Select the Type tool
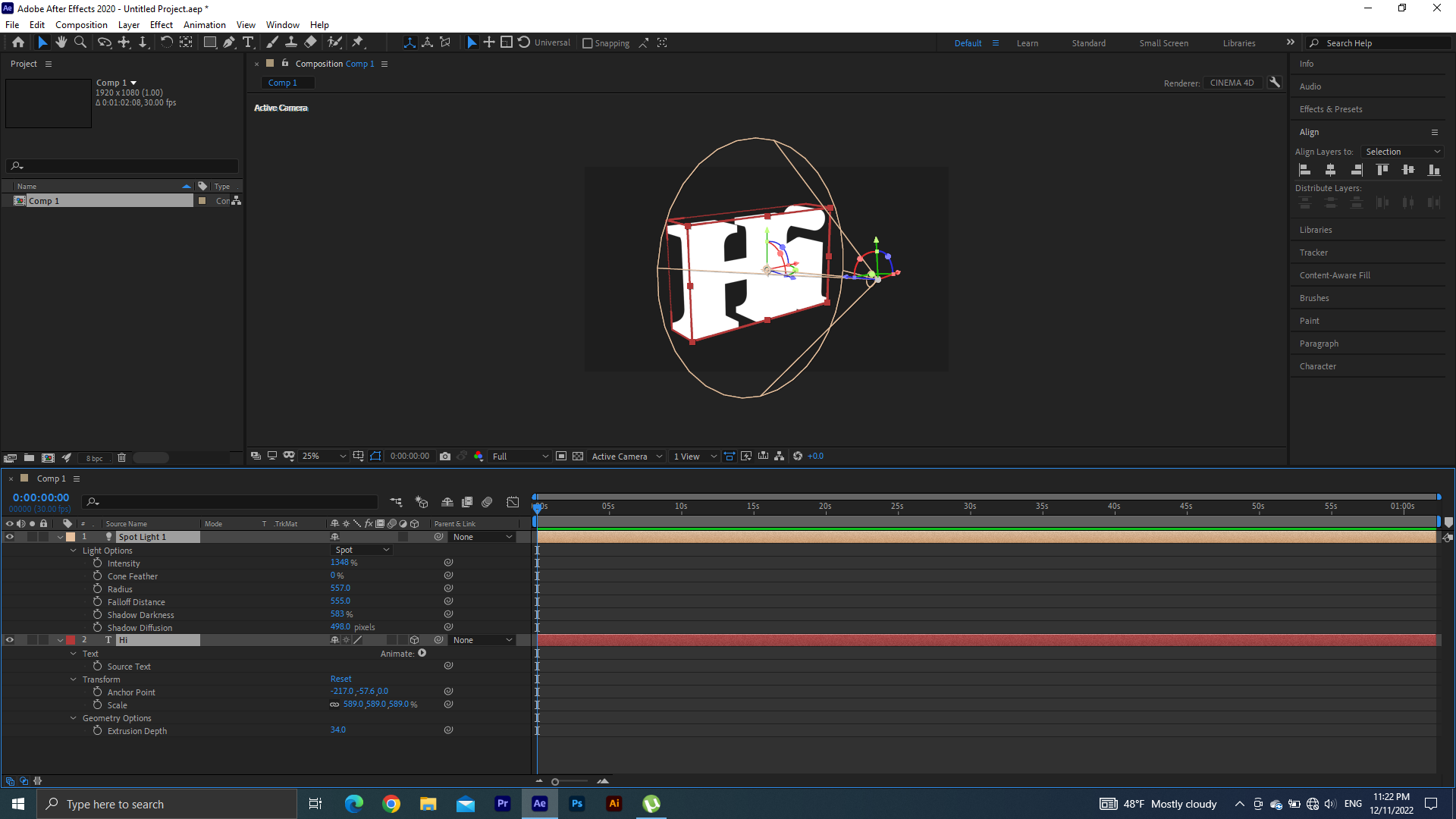Viewport: 1456px width, 819px height. tap(249, 42)
